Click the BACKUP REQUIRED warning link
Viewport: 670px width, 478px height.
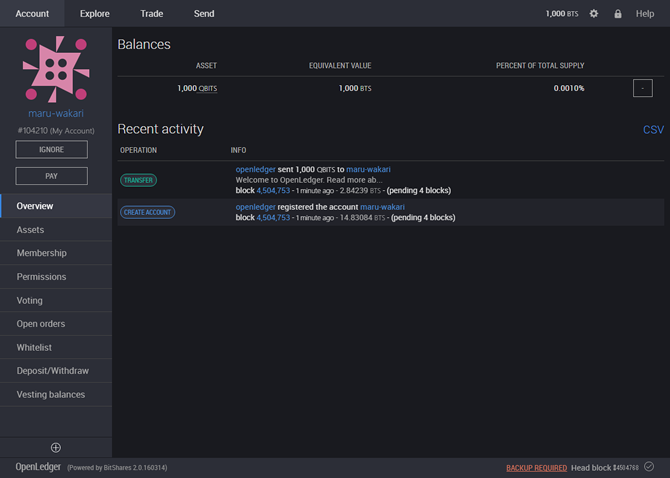537,467
